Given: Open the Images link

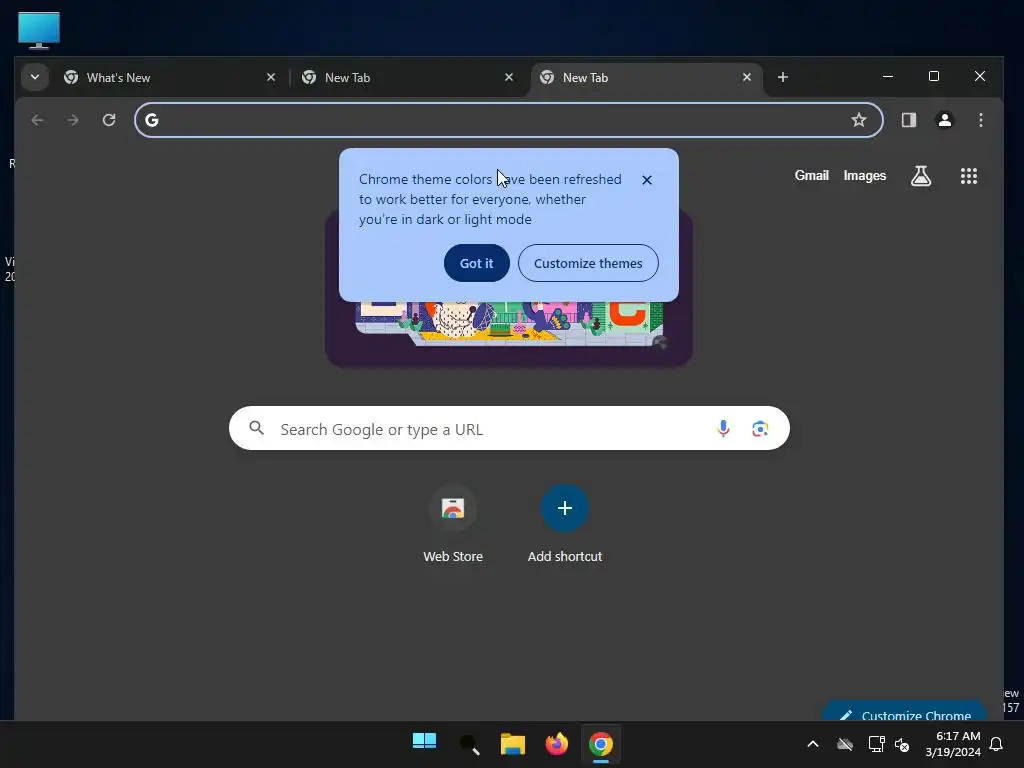Looking at the screenshot, I should pos(865,176).
